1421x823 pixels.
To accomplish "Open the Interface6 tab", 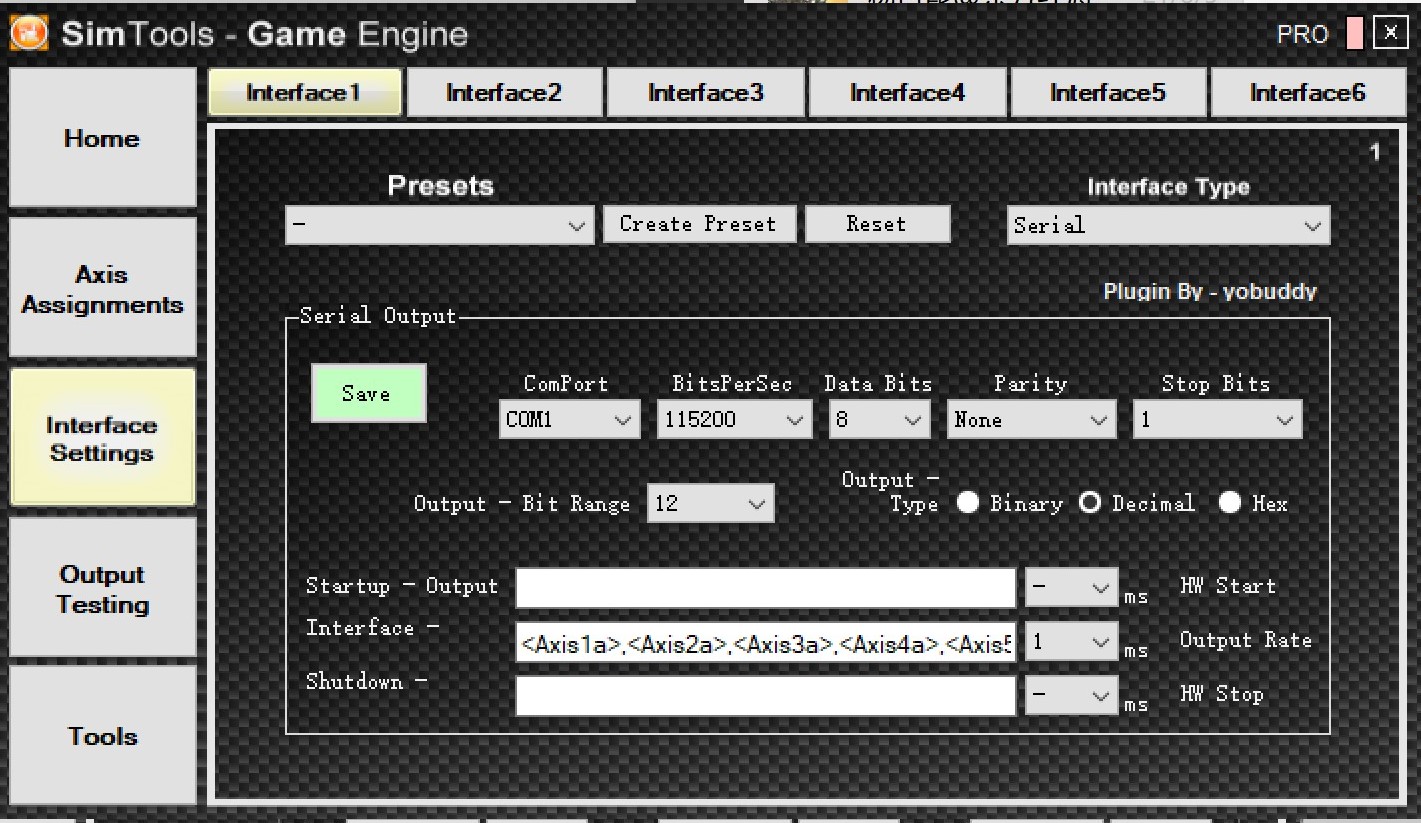I will click(x=1307, y=93).
